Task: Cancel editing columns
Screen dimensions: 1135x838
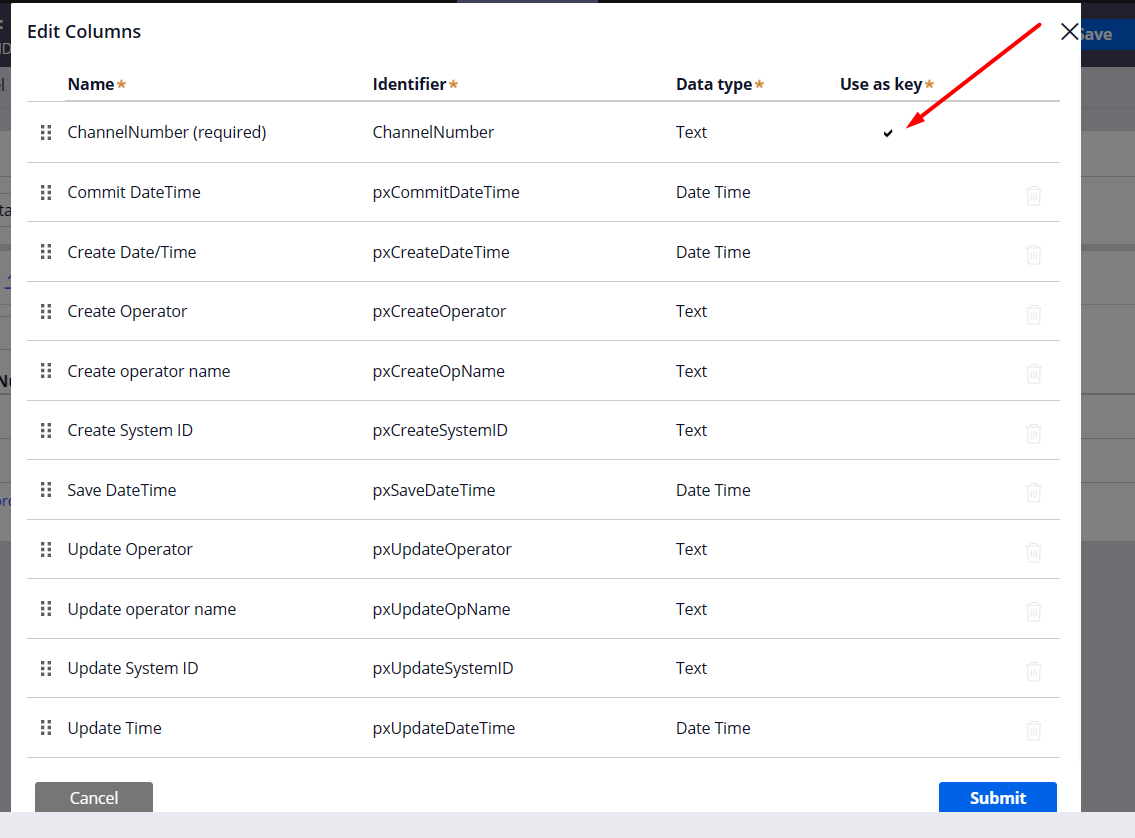Action: (x=94, y=797)
